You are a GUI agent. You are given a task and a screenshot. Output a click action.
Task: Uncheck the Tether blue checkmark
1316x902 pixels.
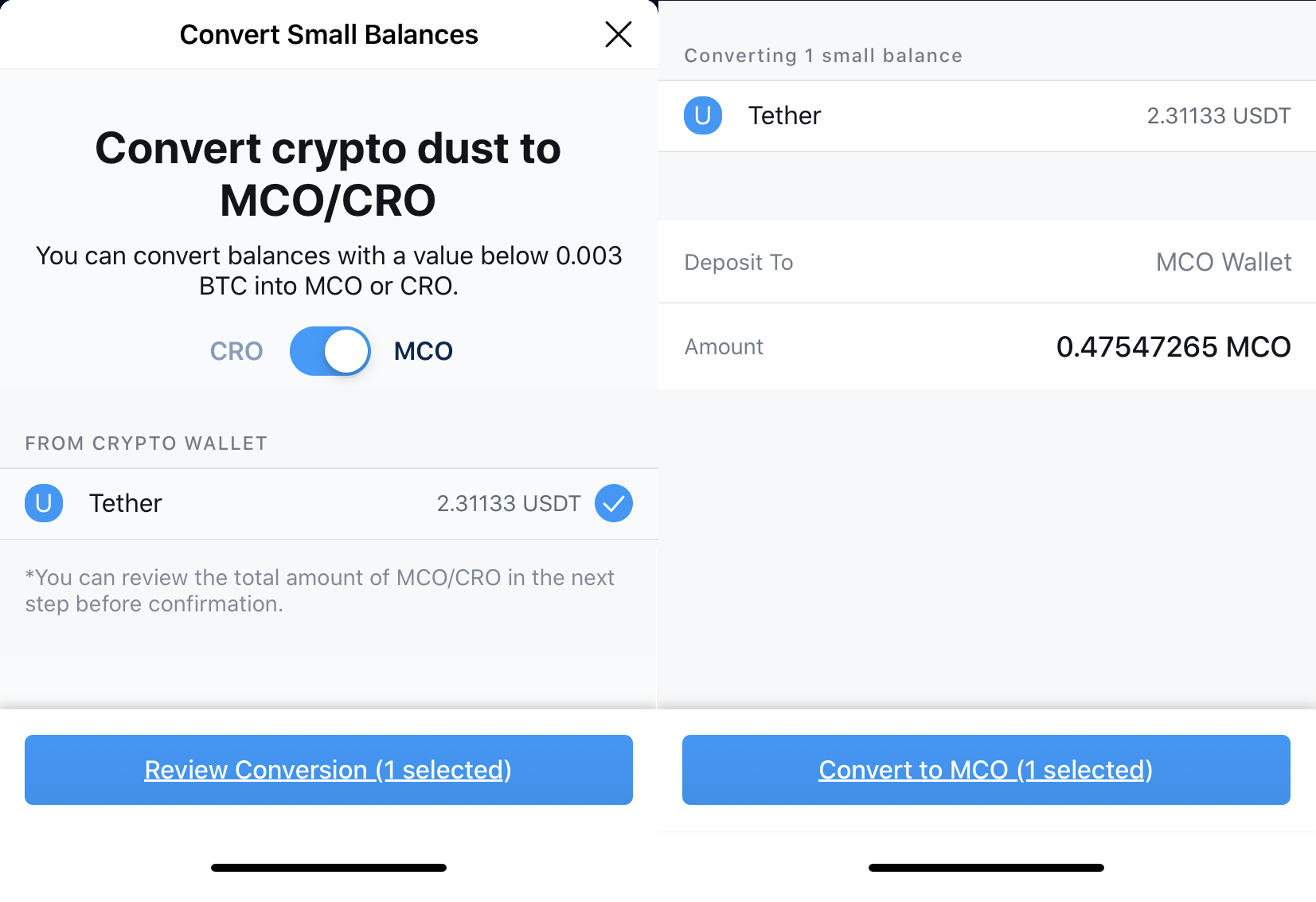[x=614, y=503]
